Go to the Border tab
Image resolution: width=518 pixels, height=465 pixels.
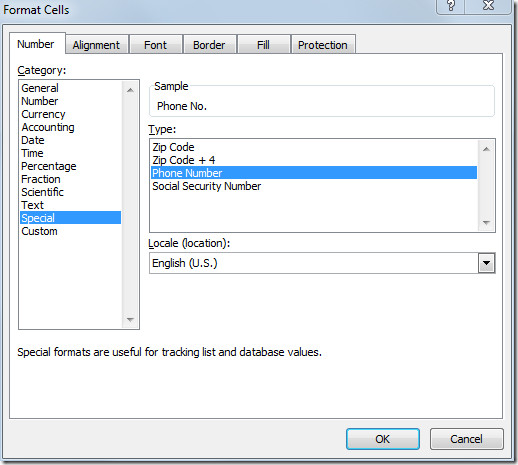point(209,45)
